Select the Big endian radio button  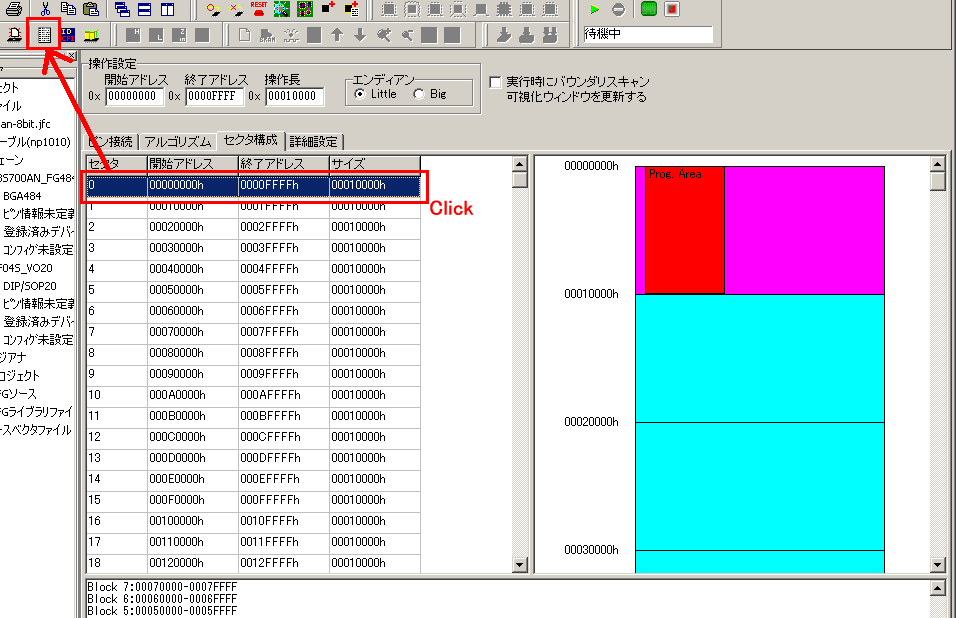click(x=419, y=94)
